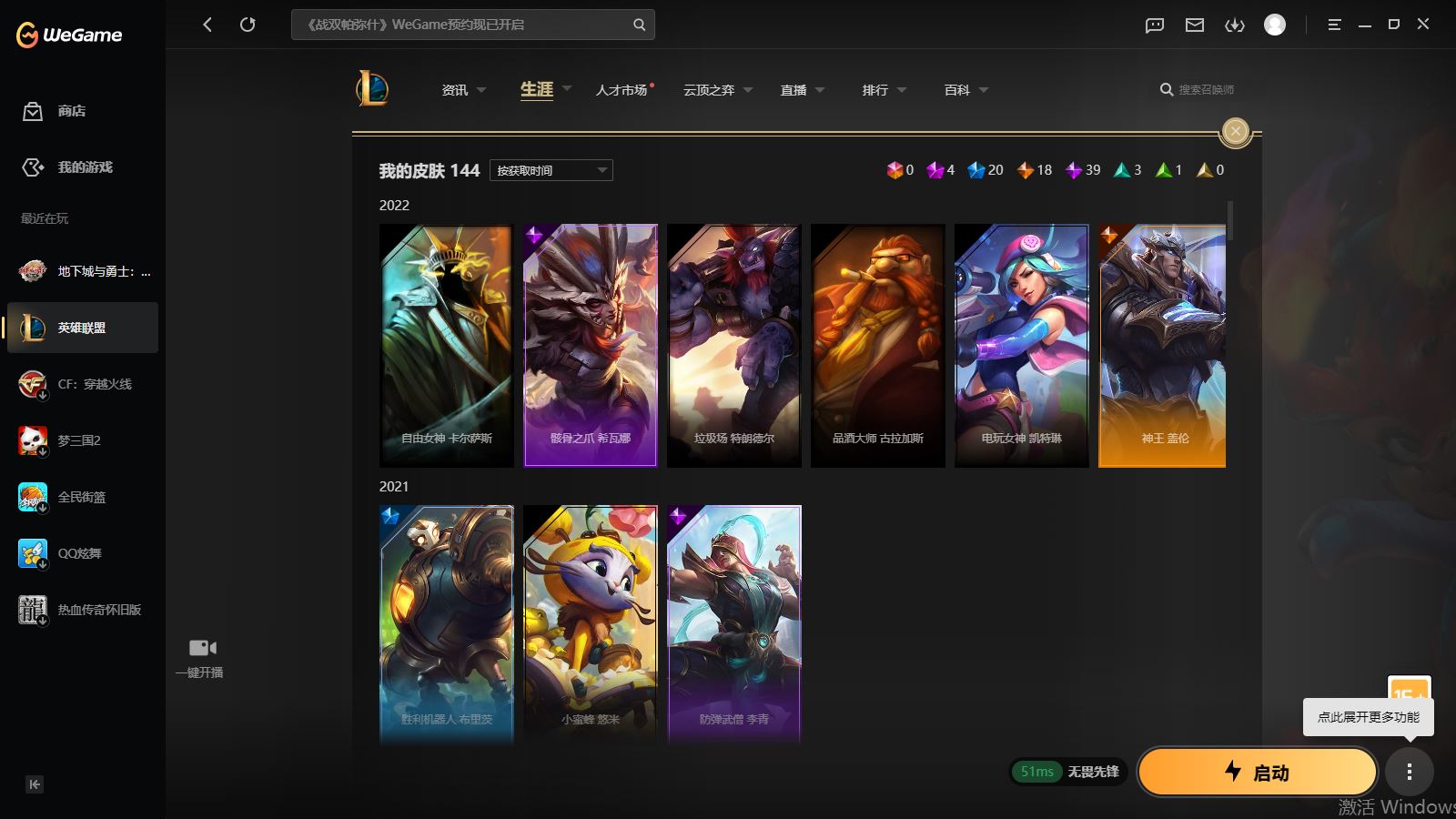Go back with the left arrow
The width and height of the screenshot is (1456, 819).
click(207, 25)
